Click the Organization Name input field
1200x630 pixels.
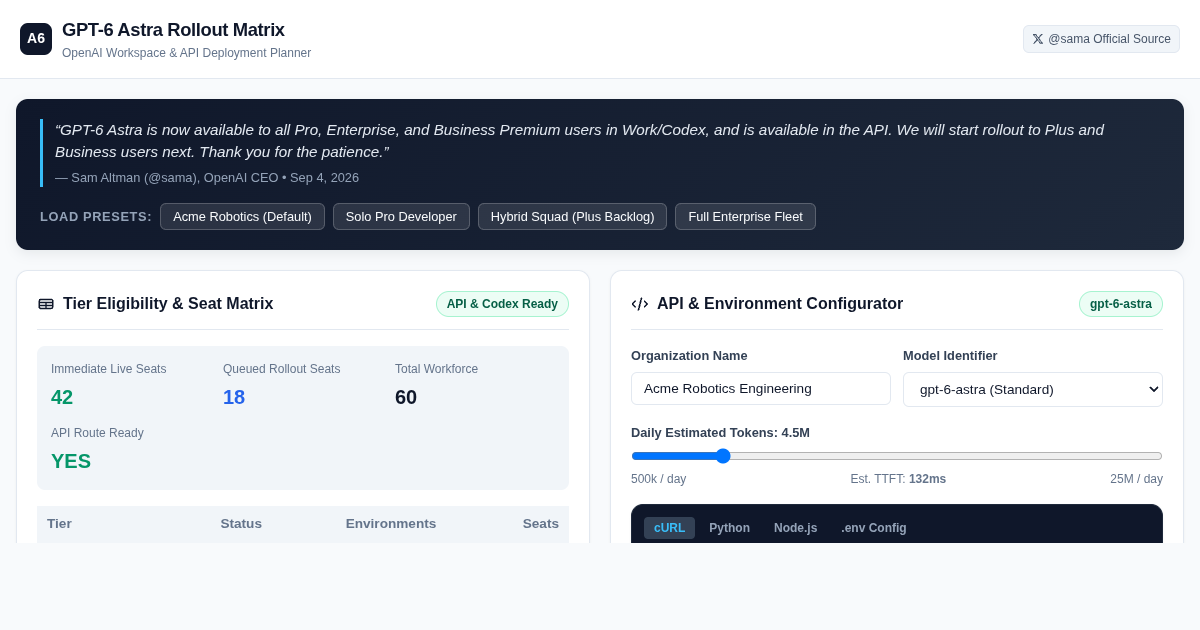[x=761, y=388]
